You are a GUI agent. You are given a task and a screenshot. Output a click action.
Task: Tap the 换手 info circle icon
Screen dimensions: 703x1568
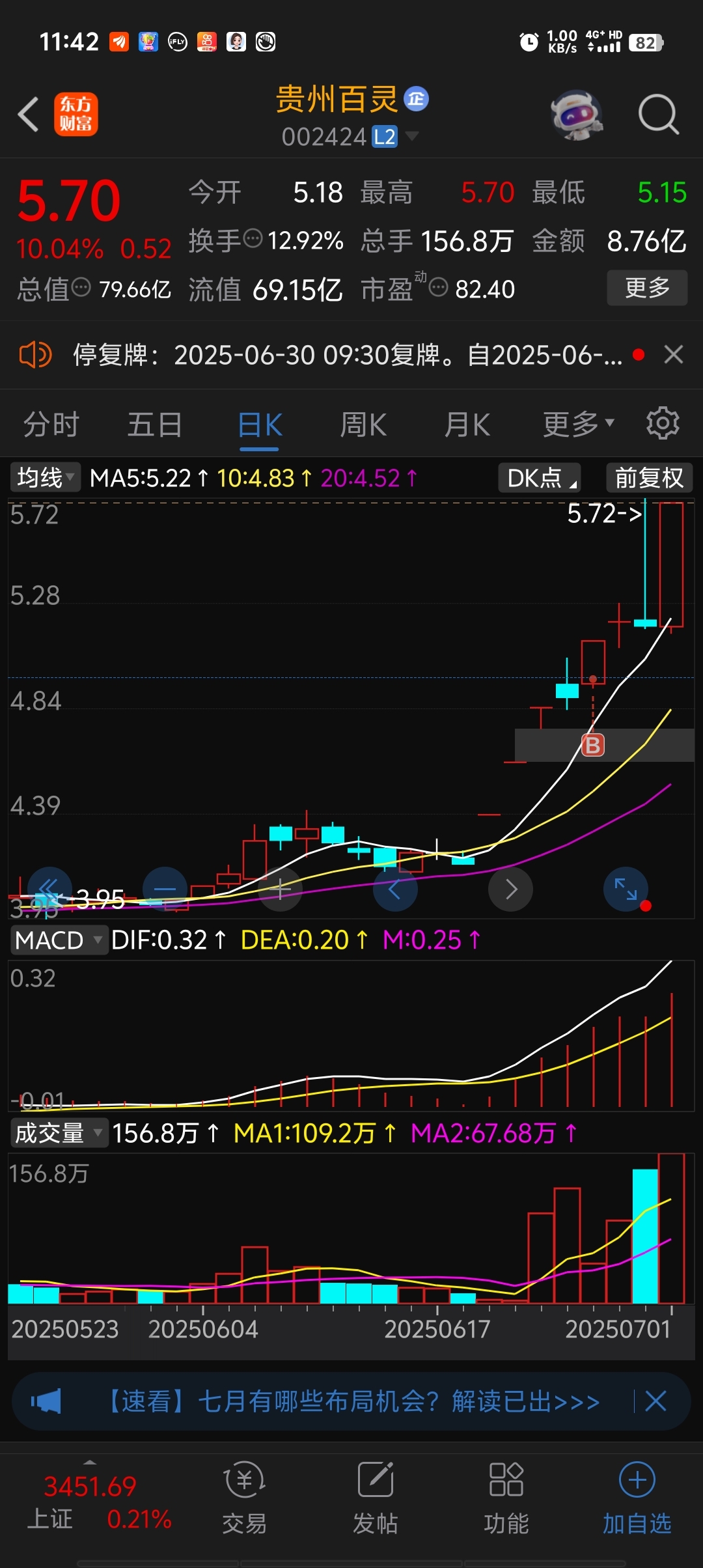pos(253,239)
